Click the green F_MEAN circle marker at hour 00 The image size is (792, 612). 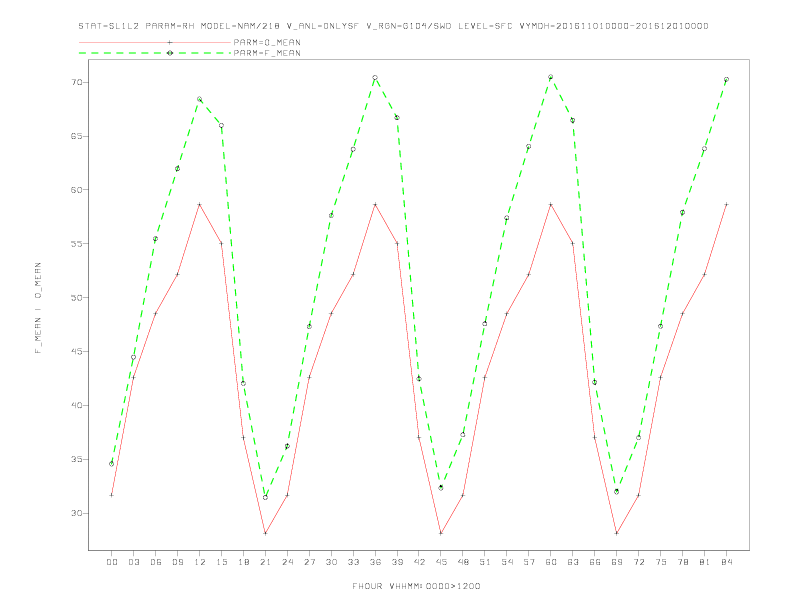point(112,464)
